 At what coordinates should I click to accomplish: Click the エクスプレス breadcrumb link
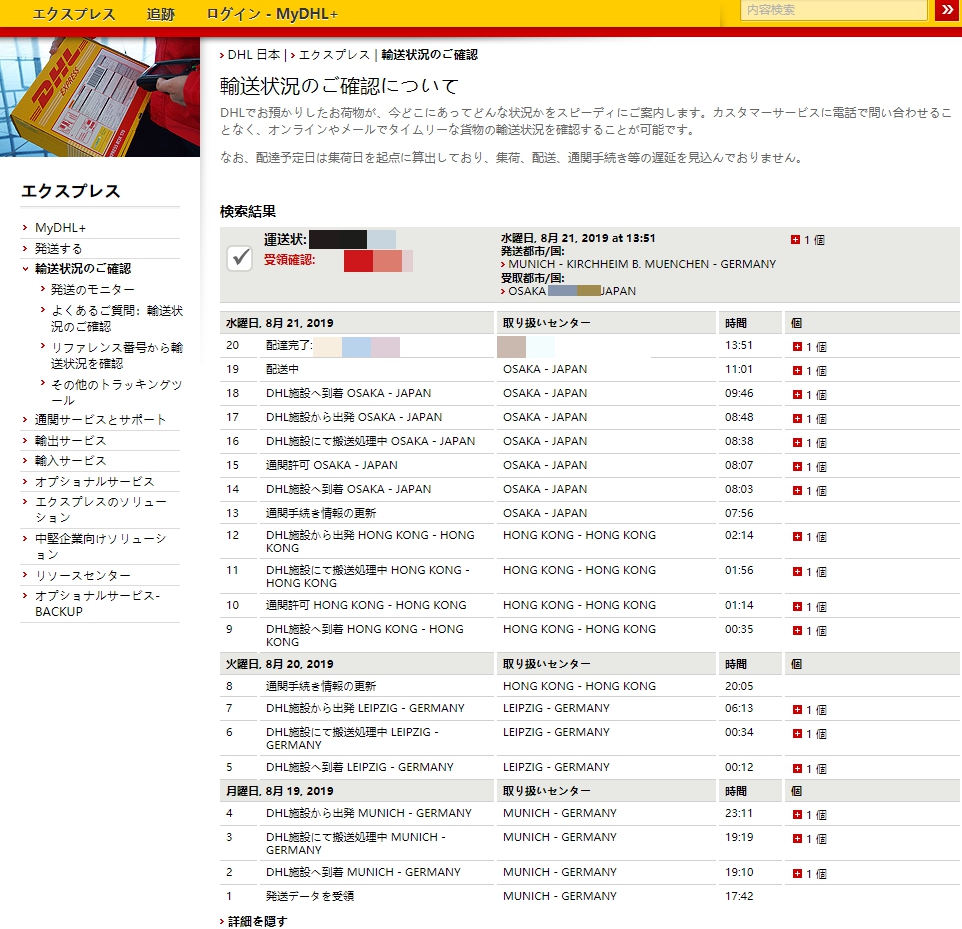tap(334, 55)
